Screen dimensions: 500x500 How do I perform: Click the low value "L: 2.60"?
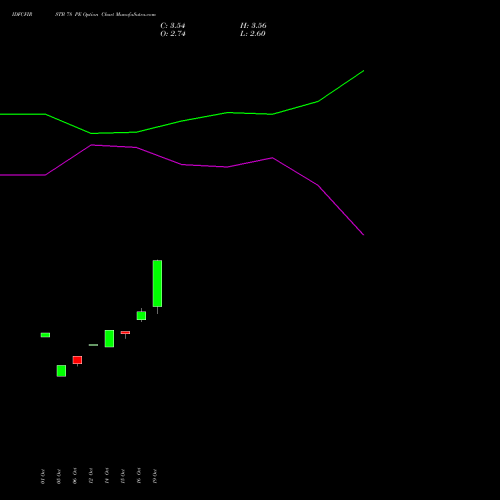(x=253, y=34)
